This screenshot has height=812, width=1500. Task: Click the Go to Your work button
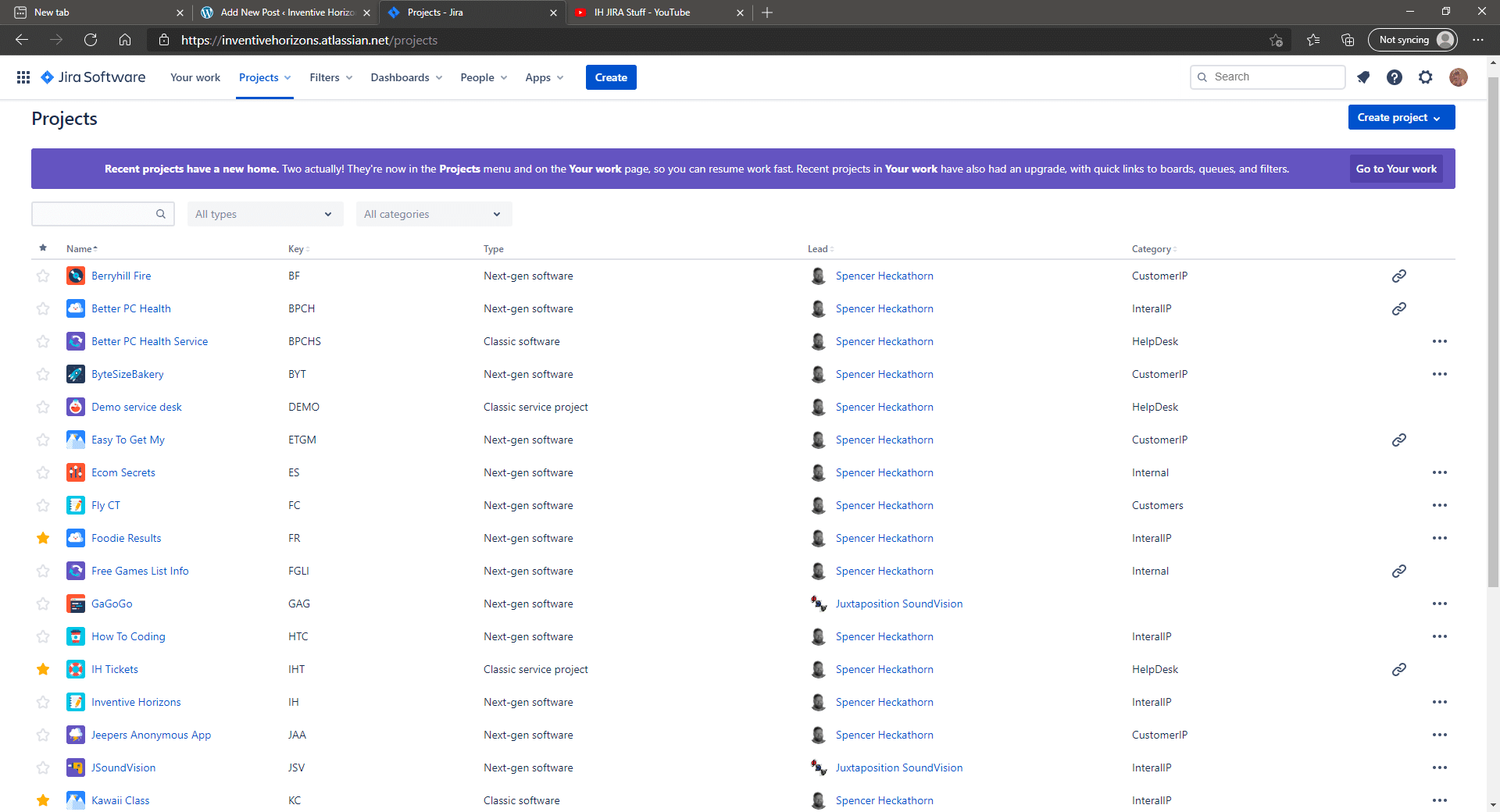[1396, 168]
